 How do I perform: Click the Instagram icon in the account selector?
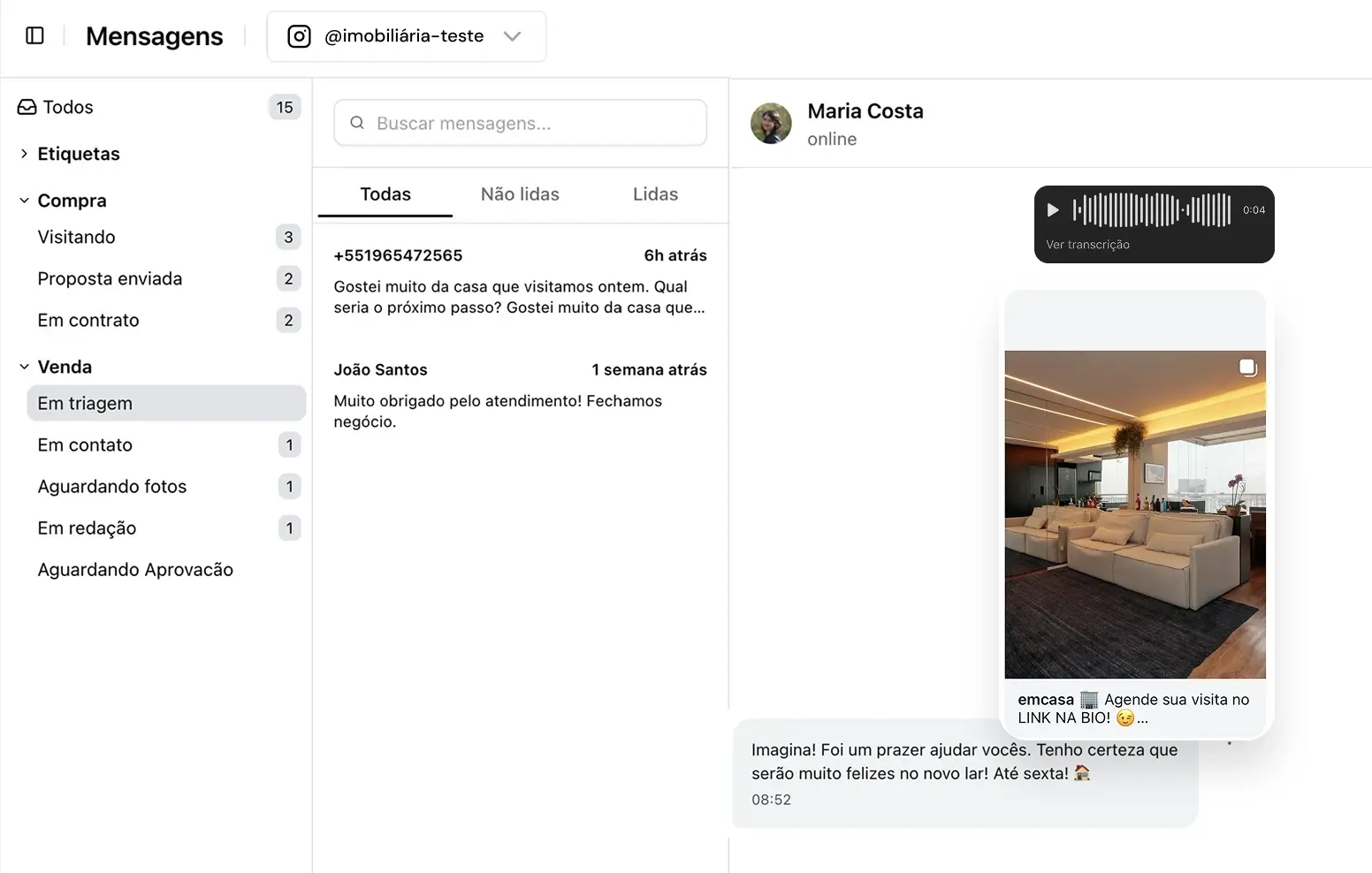[x=299, y=35]
